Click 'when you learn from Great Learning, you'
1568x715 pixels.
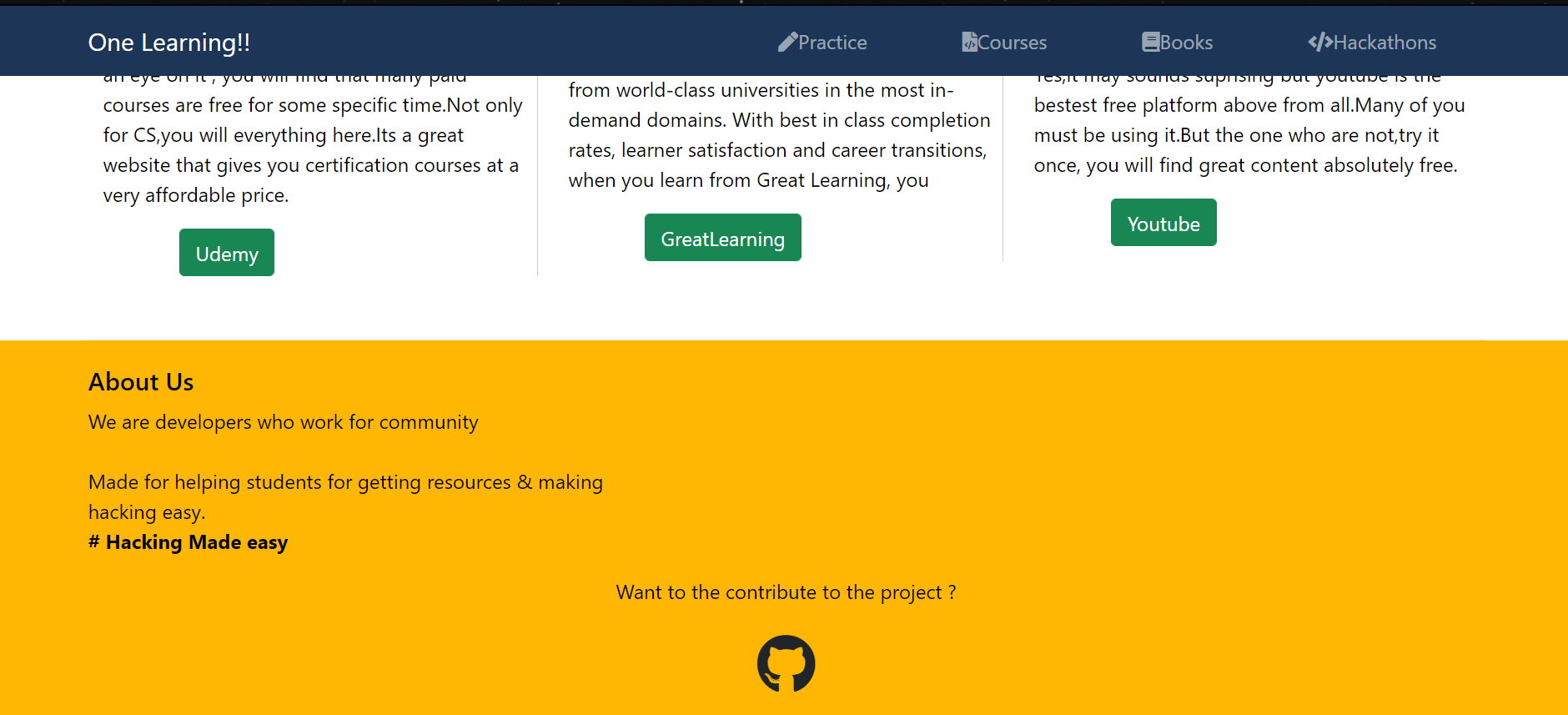pyautogui.click(x=748, y=180)
